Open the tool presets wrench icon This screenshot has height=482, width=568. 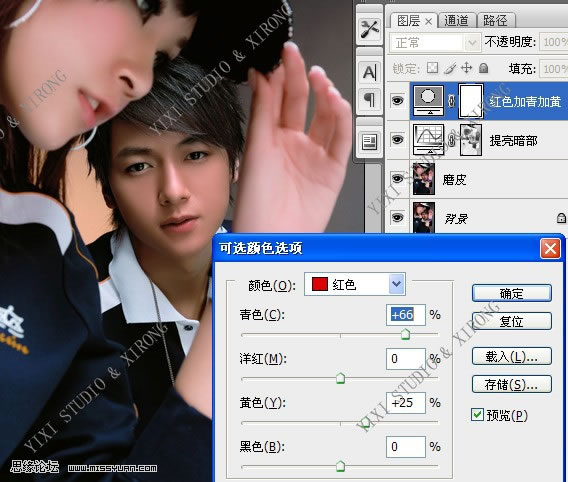coord(369,29)
